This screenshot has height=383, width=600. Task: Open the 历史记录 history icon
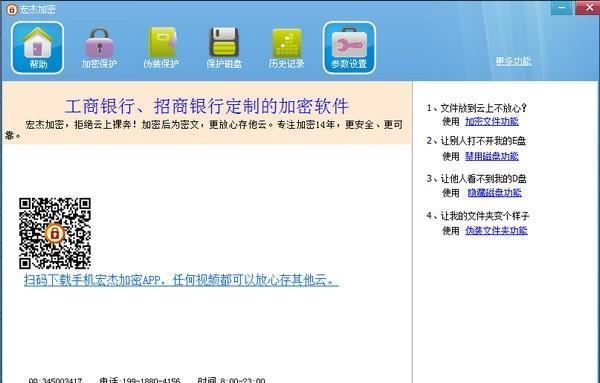pyautogui.click(x=286, y=48)
